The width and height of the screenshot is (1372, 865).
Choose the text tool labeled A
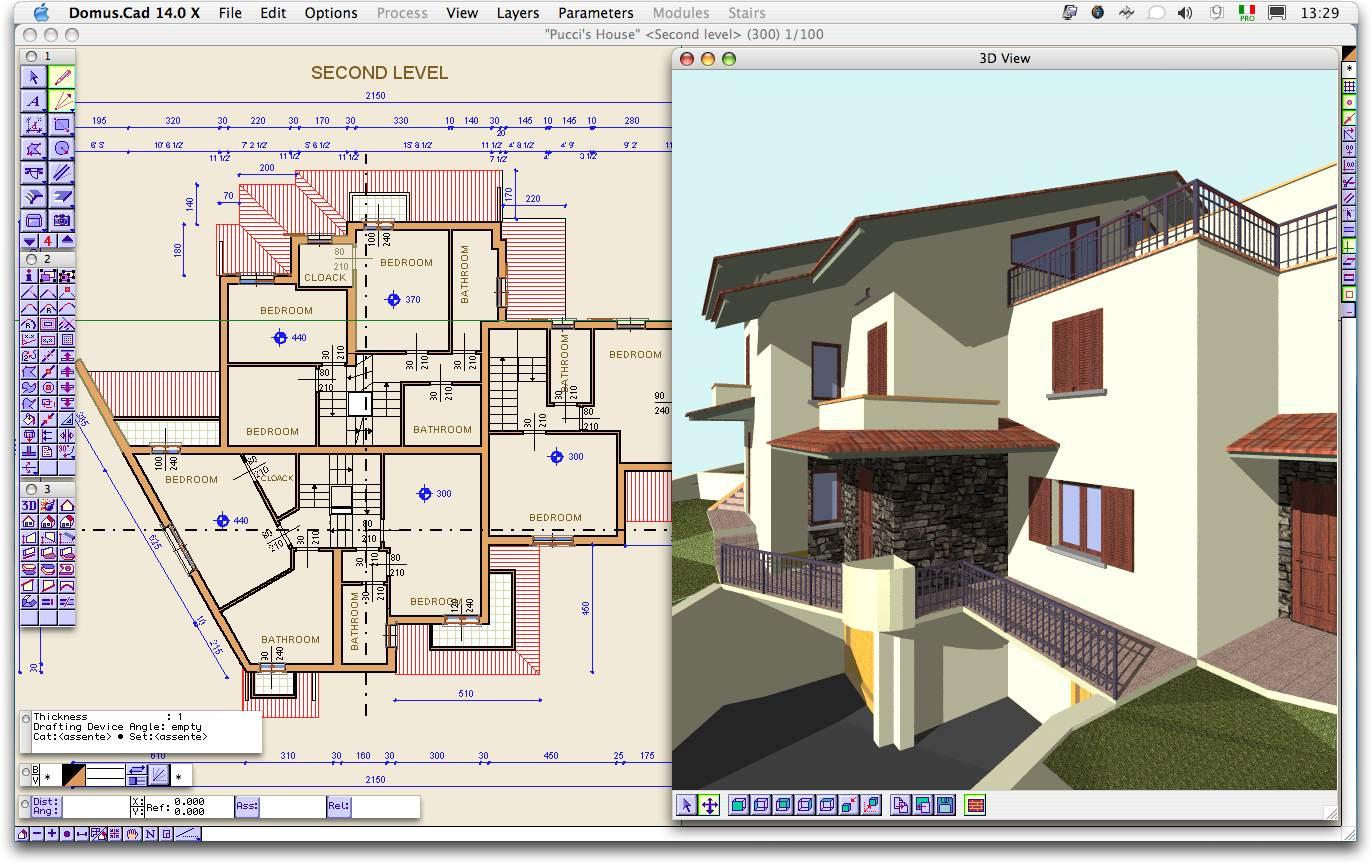(x=34, y=101)
